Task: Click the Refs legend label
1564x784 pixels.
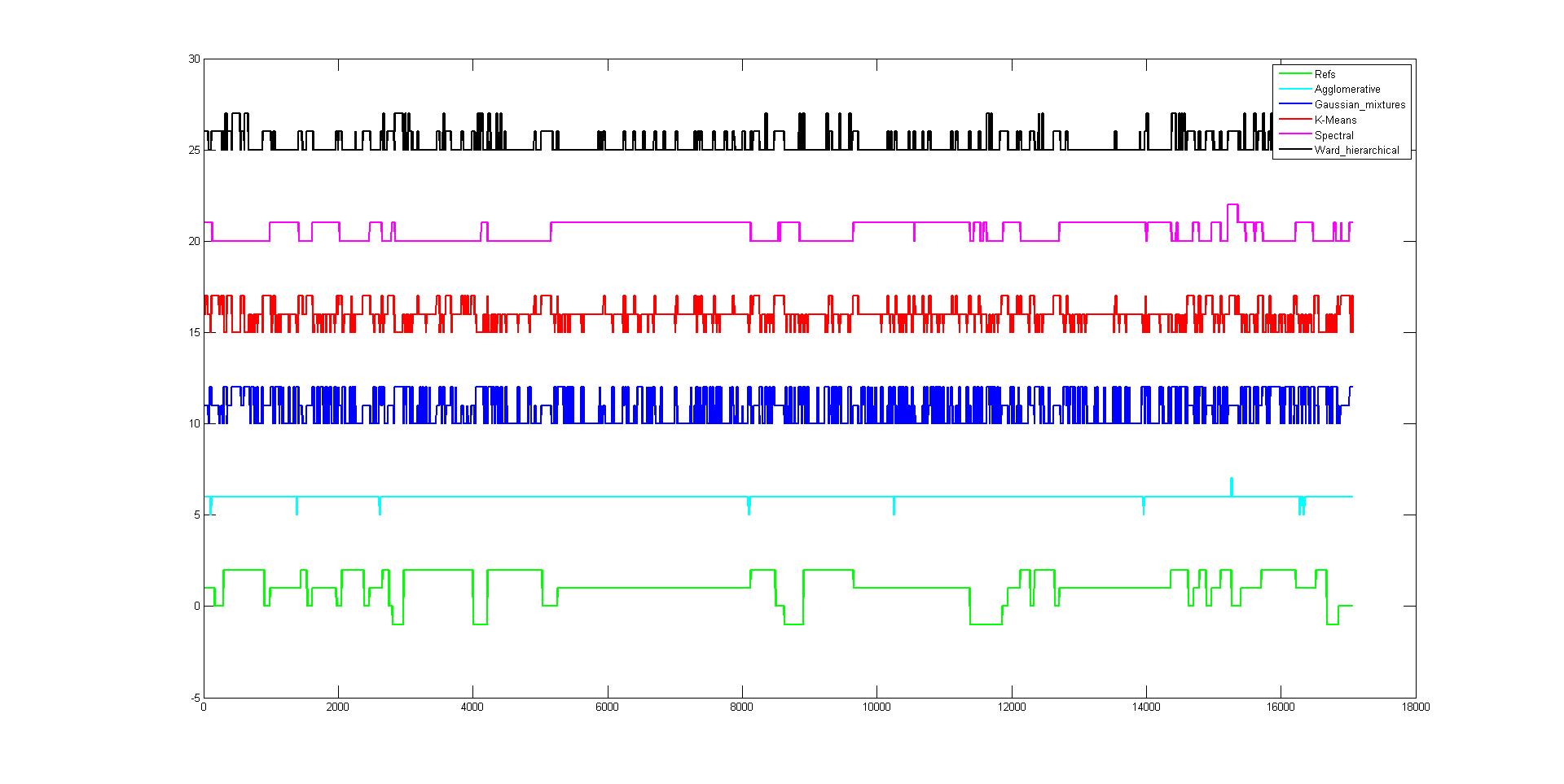Action: point(1325,74)
